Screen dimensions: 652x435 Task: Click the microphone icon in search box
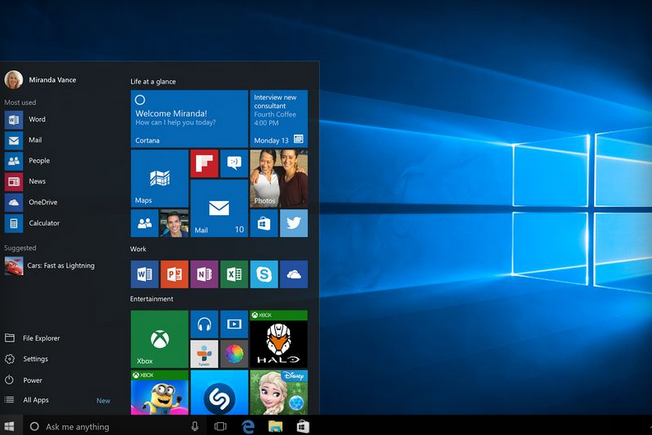pyautogui.click(x=193, y=427)
